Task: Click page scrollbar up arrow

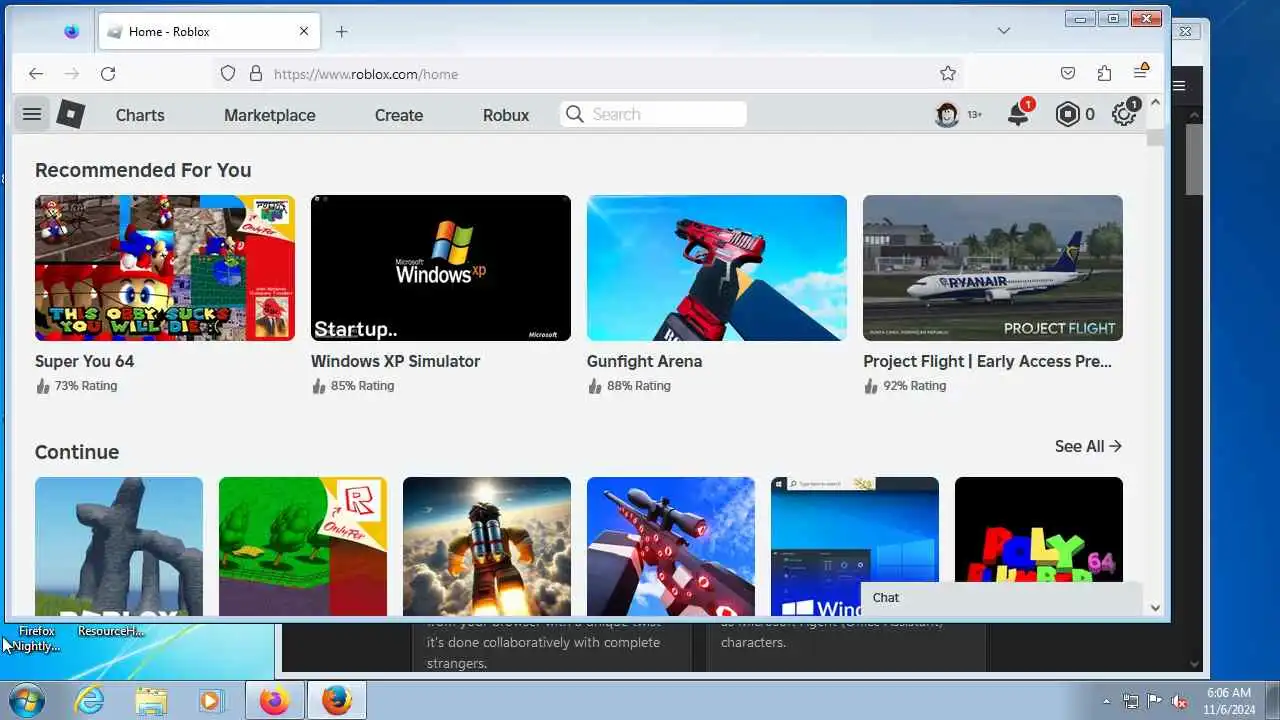Action: pos(1155,102)
